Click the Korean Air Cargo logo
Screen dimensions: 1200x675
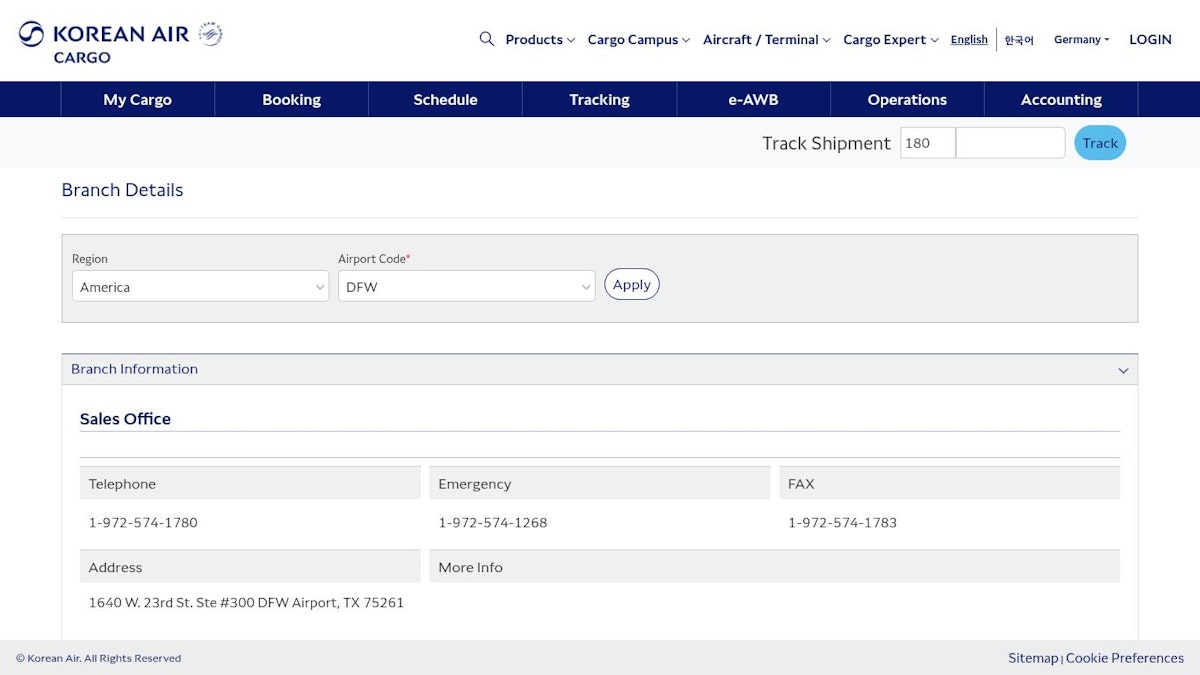click(x=104, y=42)
